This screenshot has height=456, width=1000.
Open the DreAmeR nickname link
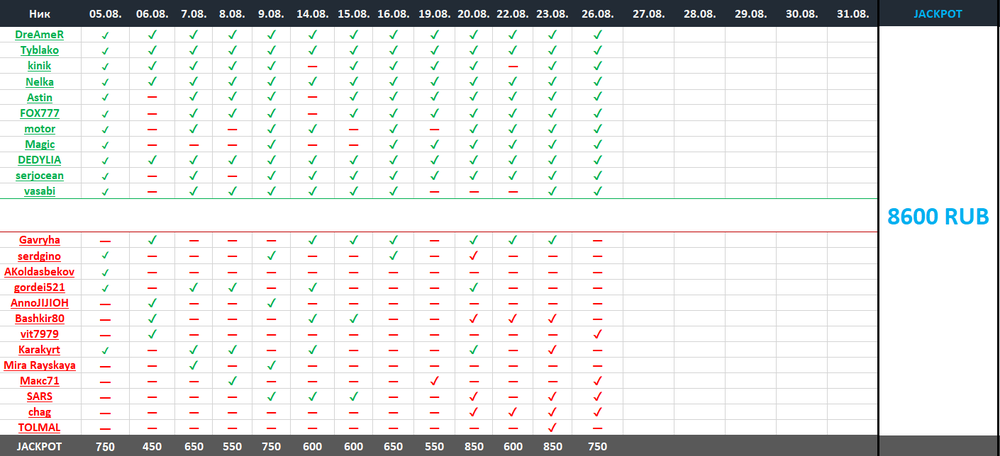(40, 34)
